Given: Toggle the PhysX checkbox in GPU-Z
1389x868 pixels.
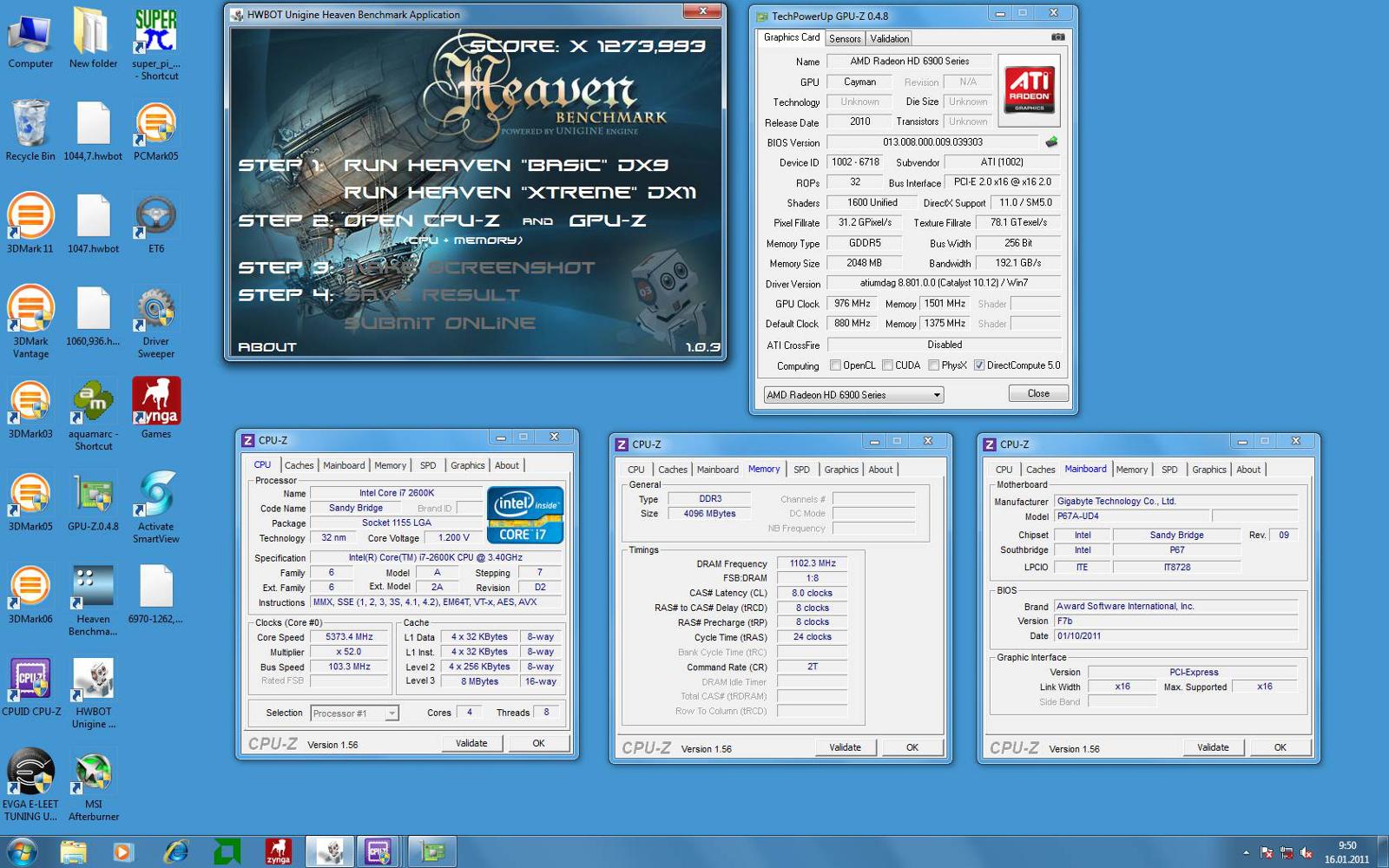Looking at the screenshot, I should click(933, 365).
